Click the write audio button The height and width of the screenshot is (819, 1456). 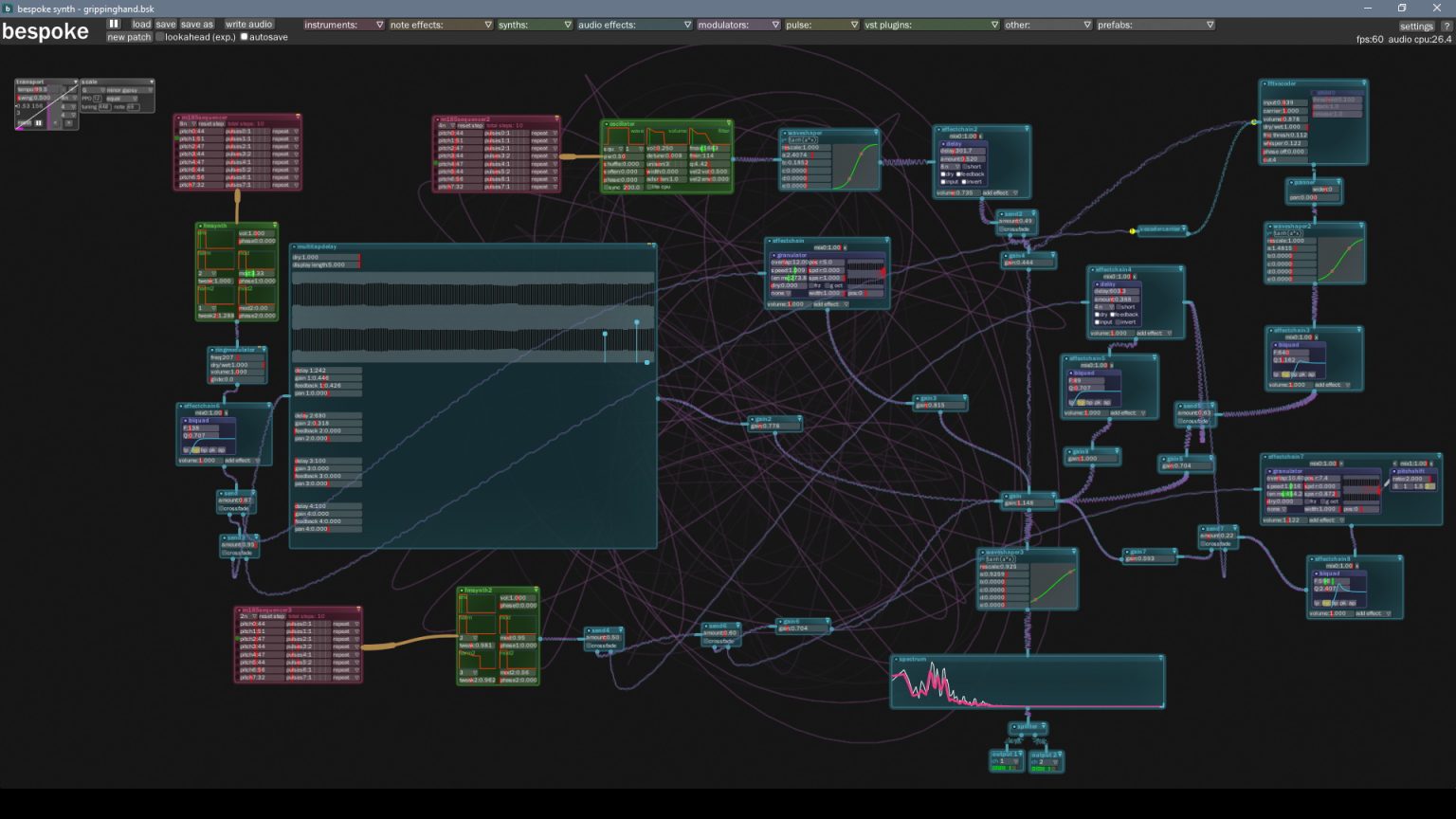(x=248, y=25)
